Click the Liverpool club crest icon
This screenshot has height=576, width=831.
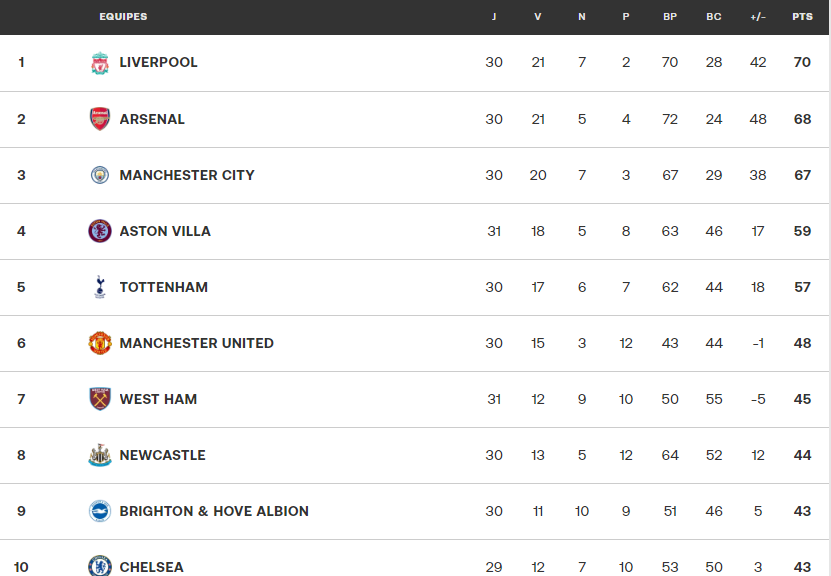click(x=100, y=63)
